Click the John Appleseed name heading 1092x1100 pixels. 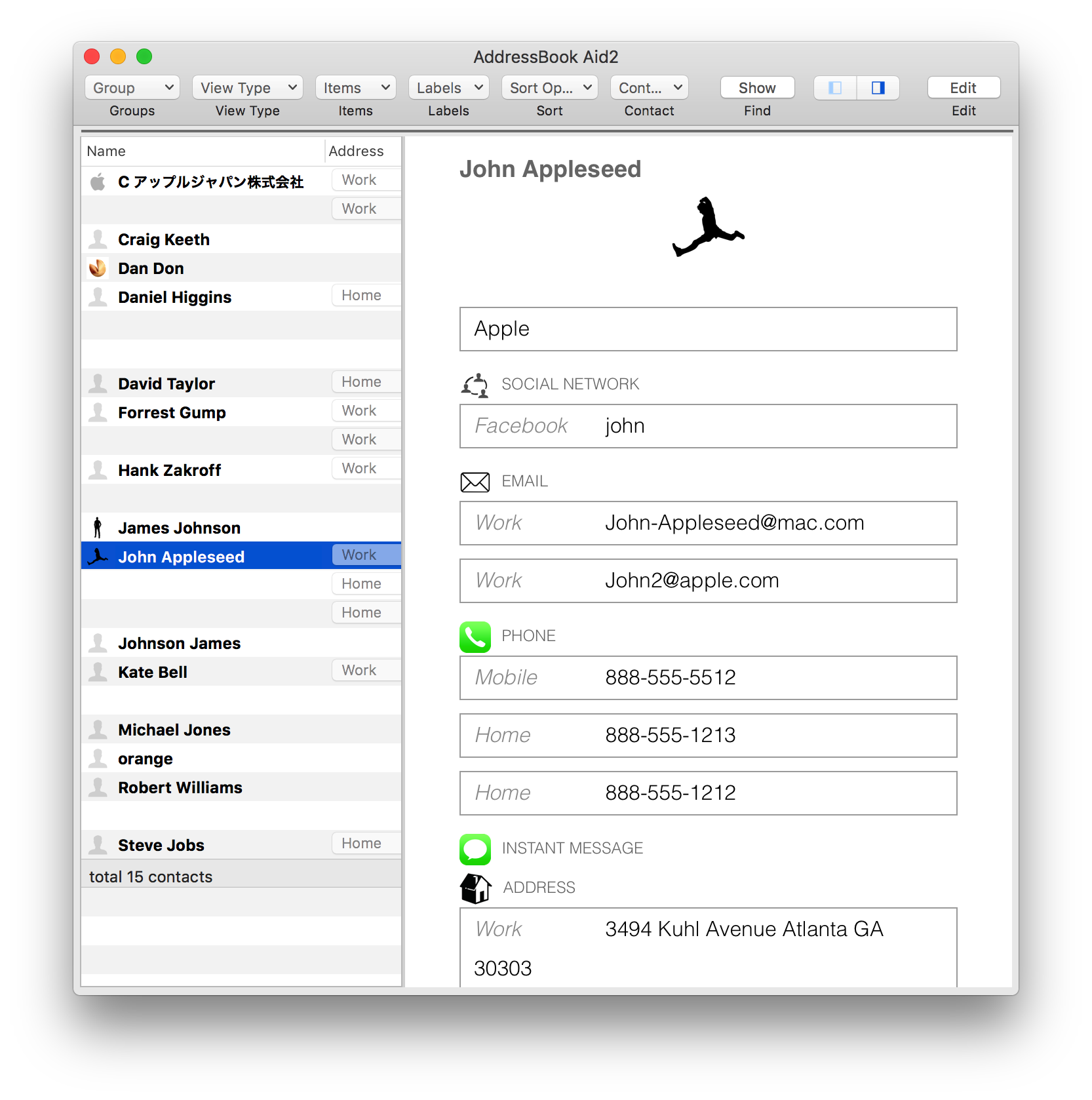coord(550,169)
